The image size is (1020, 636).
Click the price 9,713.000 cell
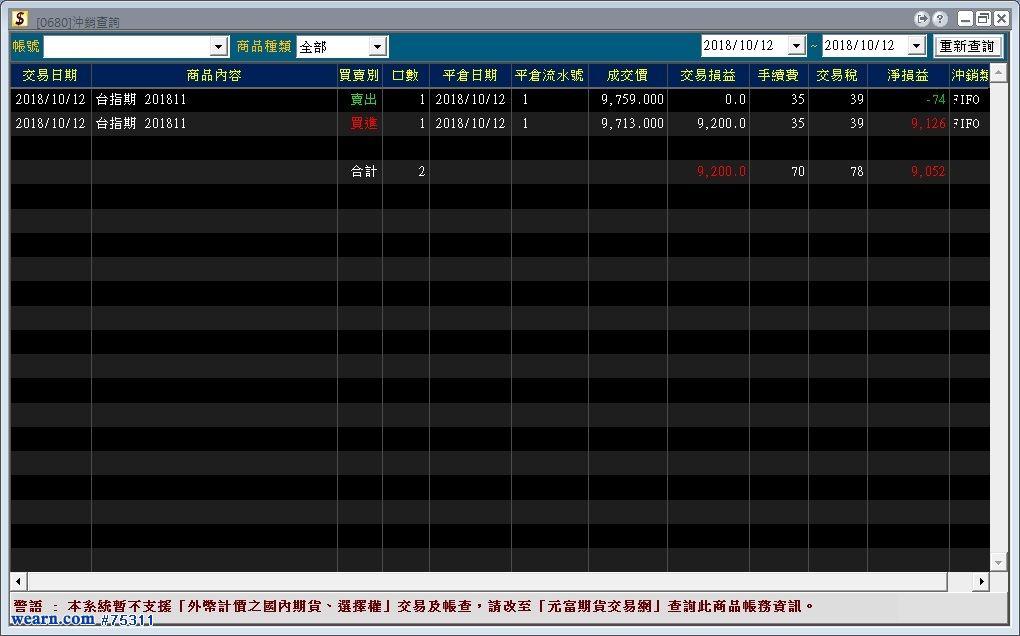point(628,124)
